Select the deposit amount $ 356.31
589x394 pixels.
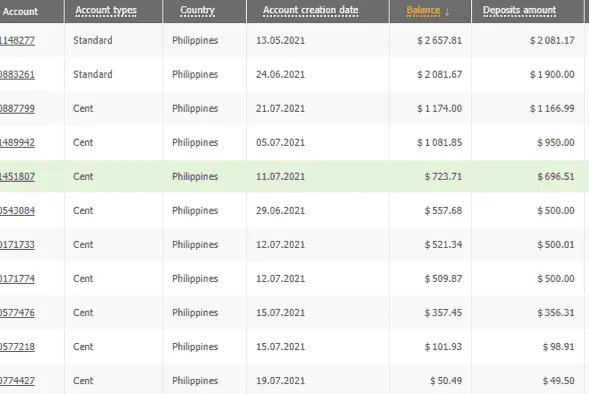(556, 313)
